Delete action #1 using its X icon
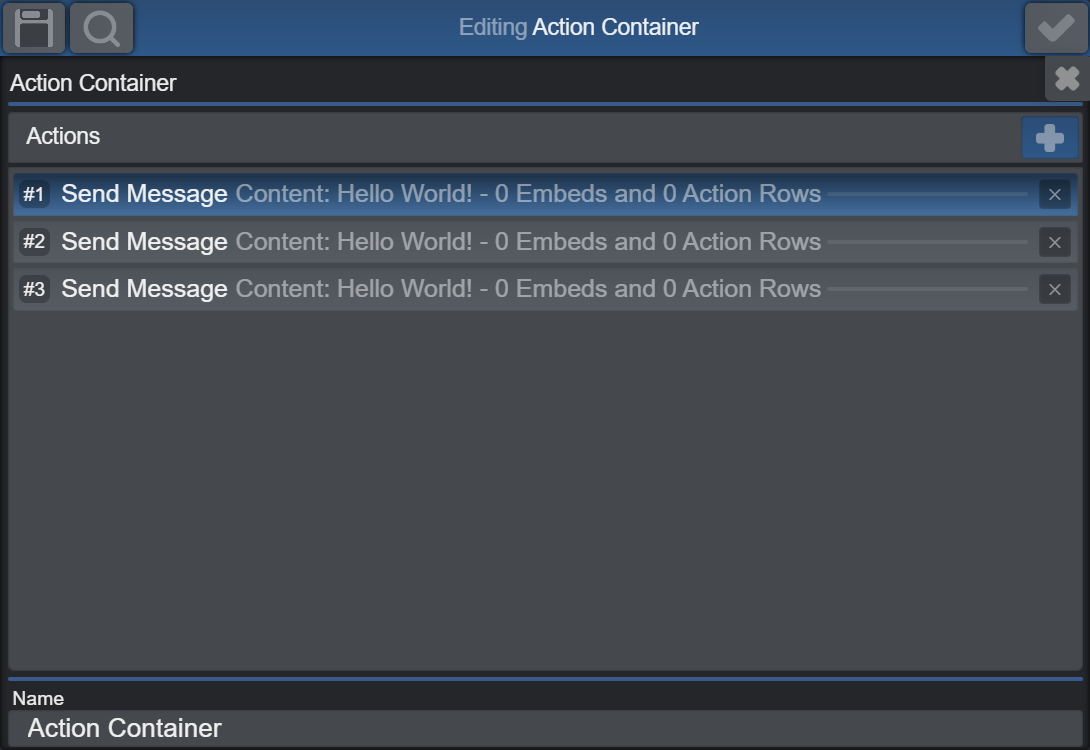Screen dimensions: 1090x750 pyautogui.click(x=1054, y=195)
